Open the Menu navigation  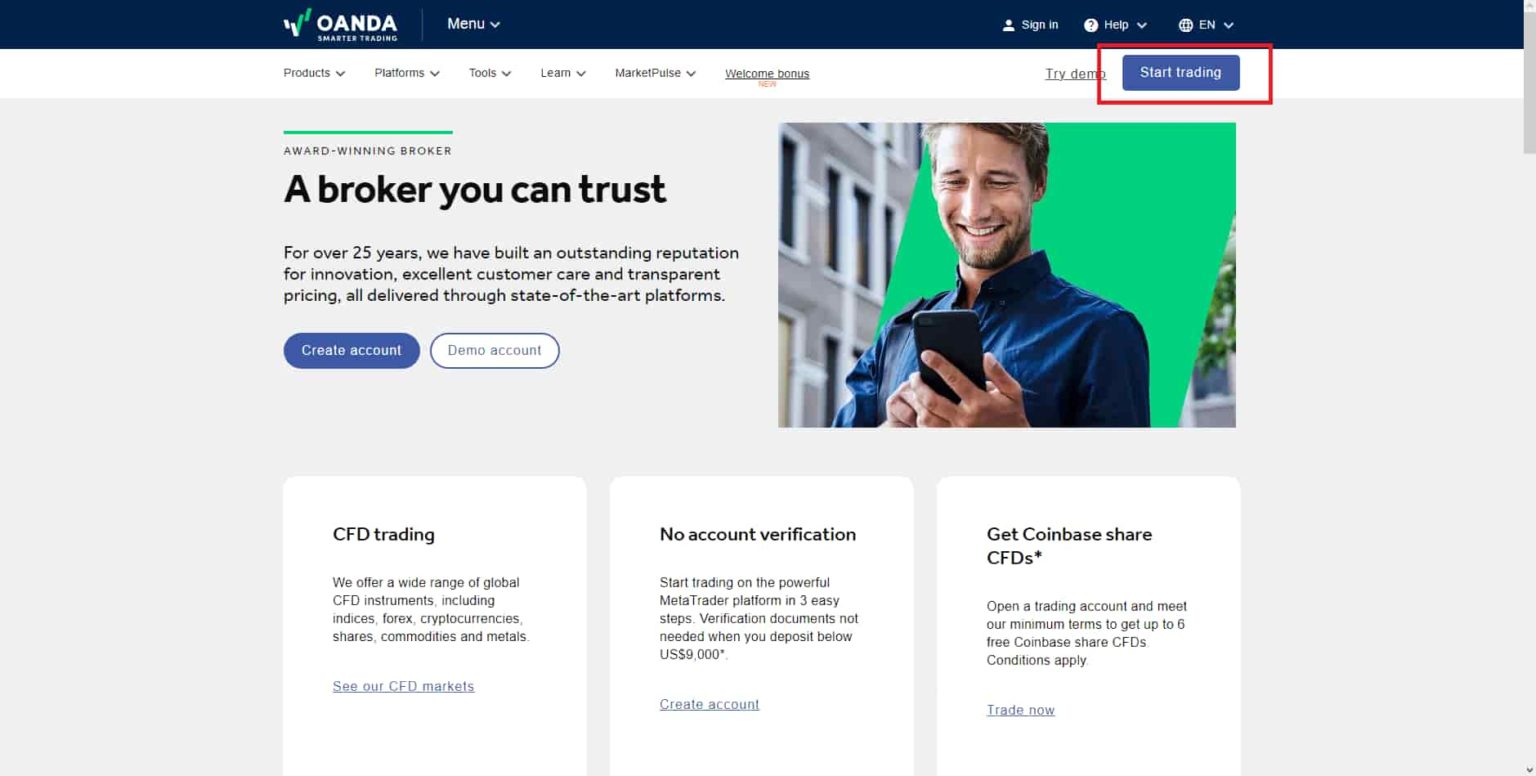point(472,23)
